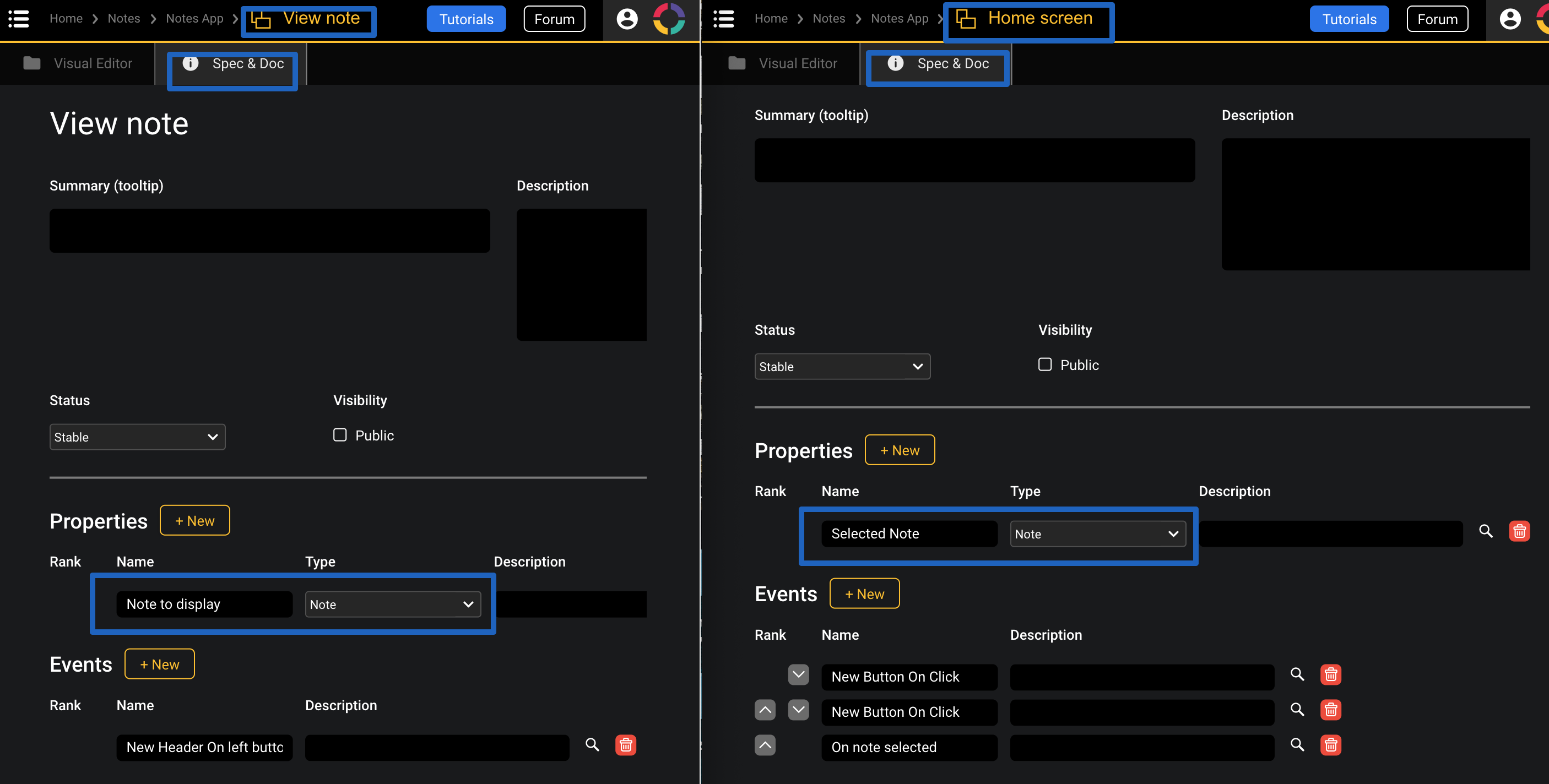Click the info icon on Spec & Doc tab
The width and height of the screenshot is (1549, 784).
pos(191,63)
